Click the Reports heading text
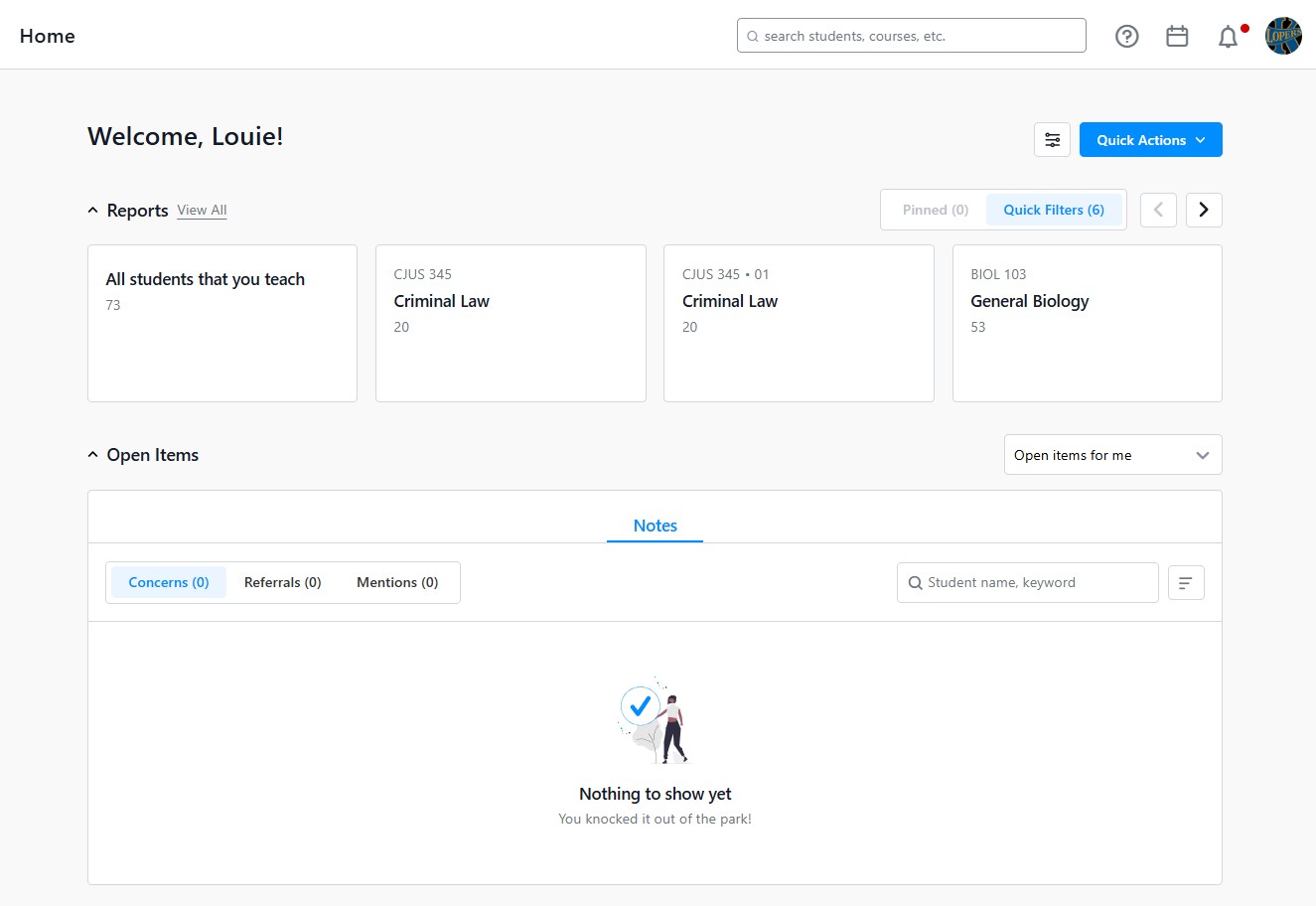This screenshot has height=906, width=1316. [x=138, y=211]
